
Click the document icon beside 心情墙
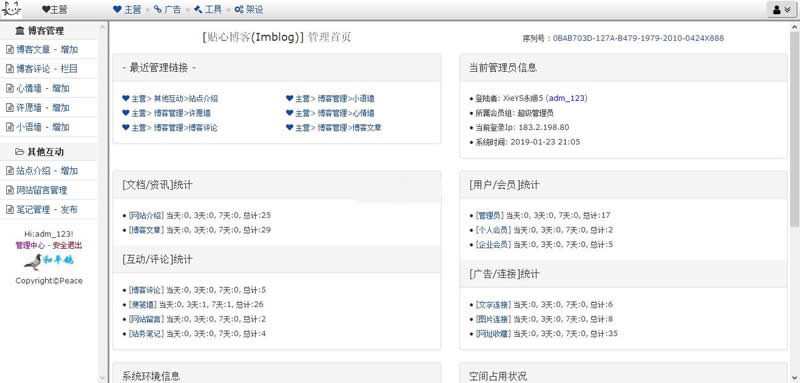(x=9, y=88)
